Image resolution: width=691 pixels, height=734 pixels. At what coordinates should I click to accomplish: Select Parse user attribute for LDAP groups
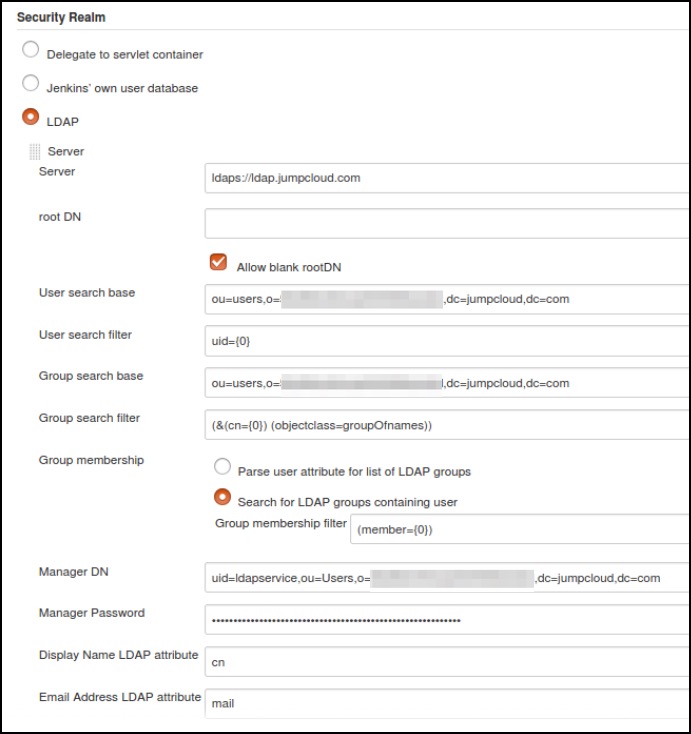(222, 467)
